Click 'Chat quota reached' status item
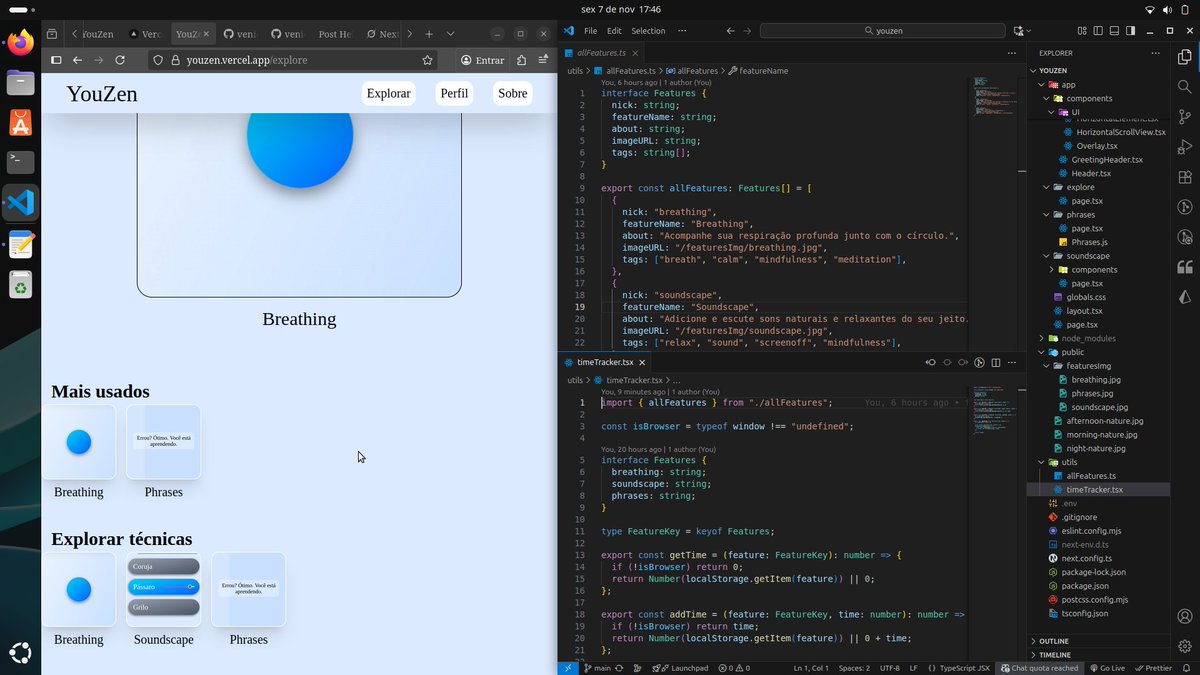 [x=1039, y=668]
